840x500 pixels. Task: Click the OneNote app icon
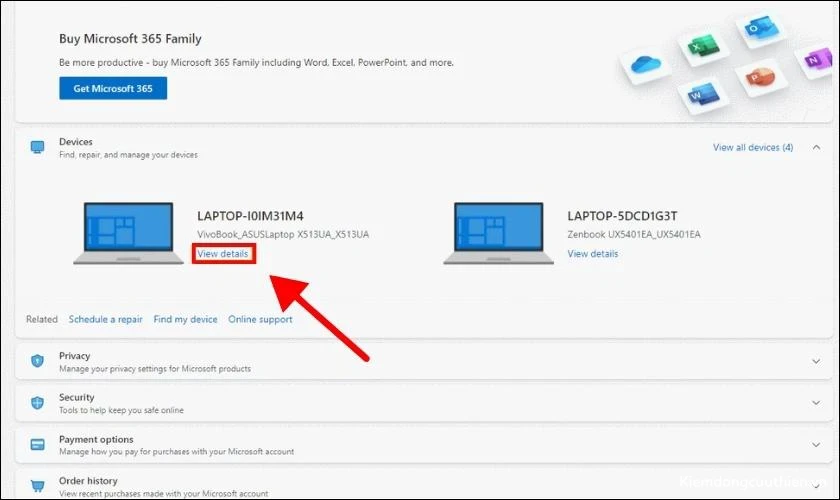pyautogui.click(x=818, y=58)
